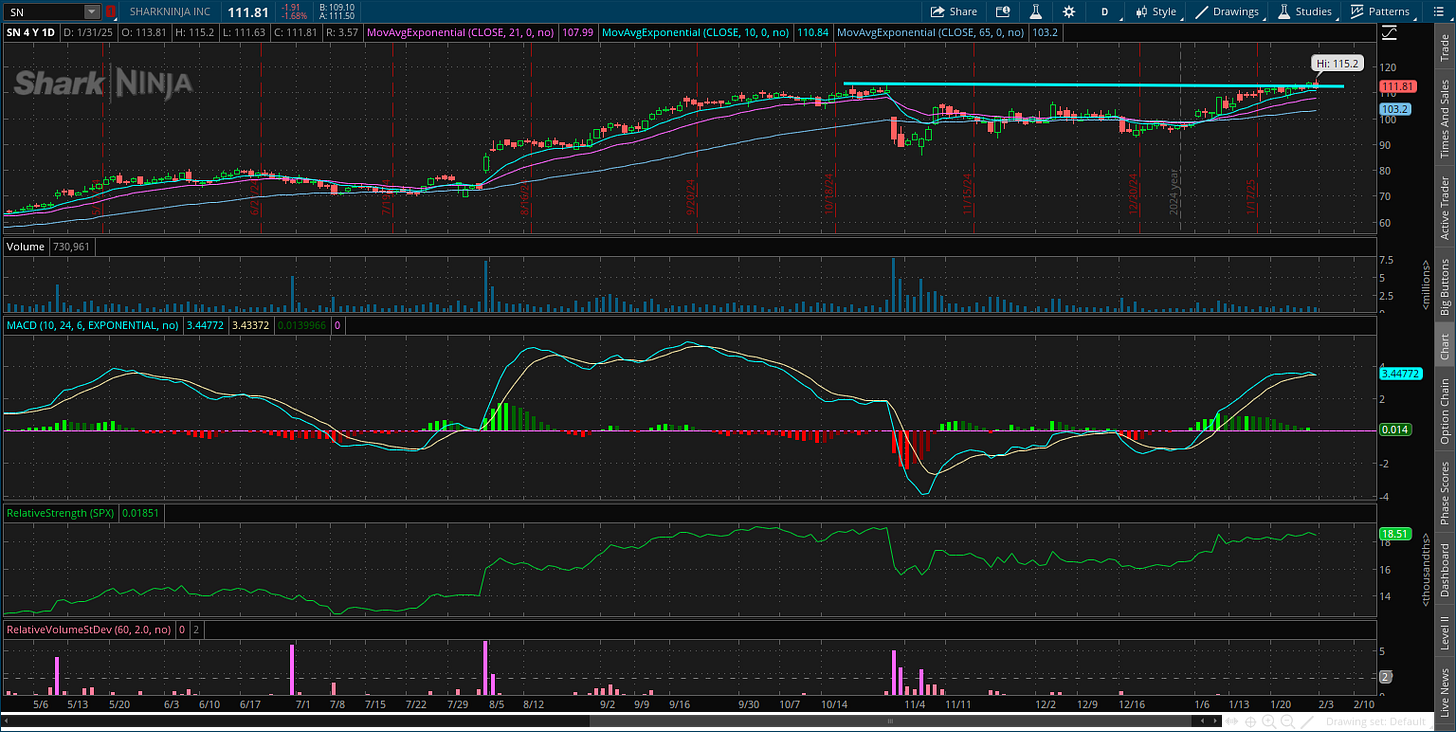Toggle the price axis scale icon above 120

point(1389,33)
